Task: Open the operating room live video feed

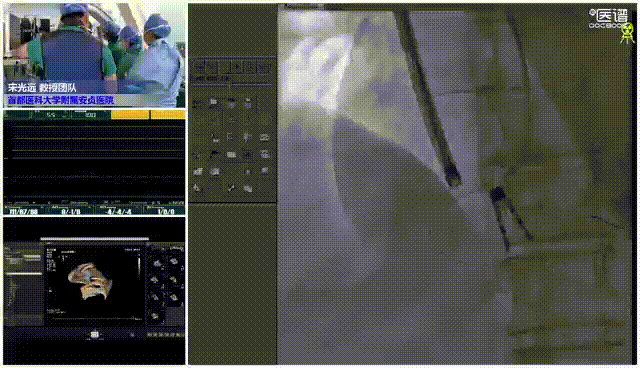Action: coord(94,55)
